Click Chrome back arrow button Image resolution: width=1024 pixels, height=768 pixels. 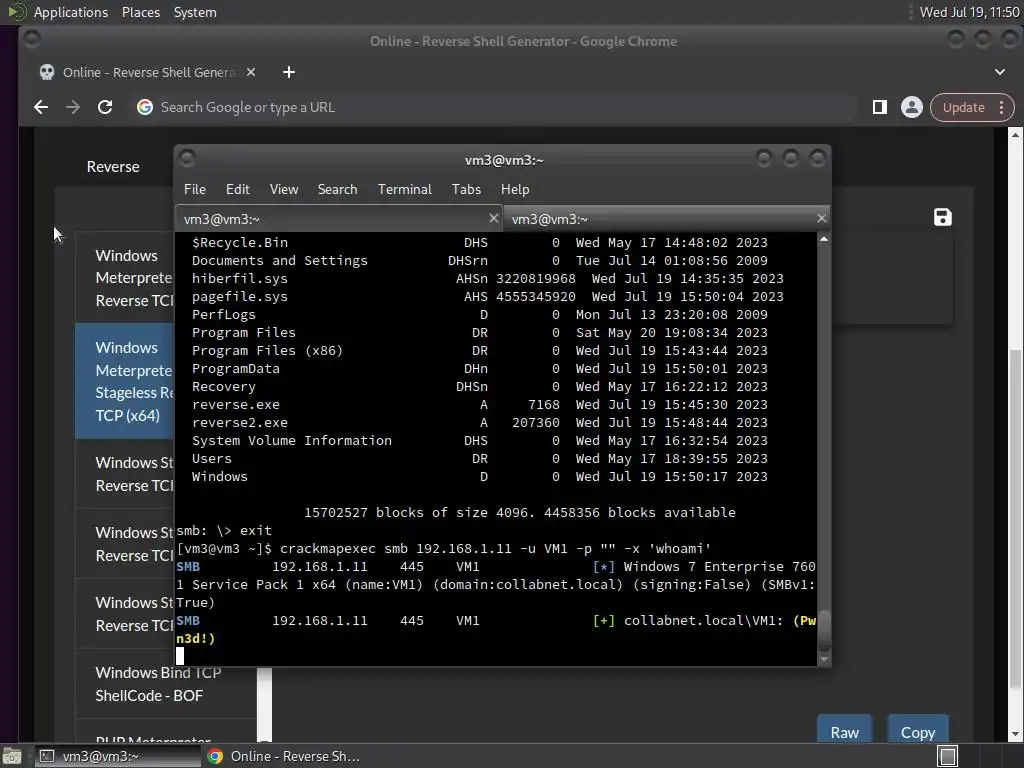coord(41,107)
